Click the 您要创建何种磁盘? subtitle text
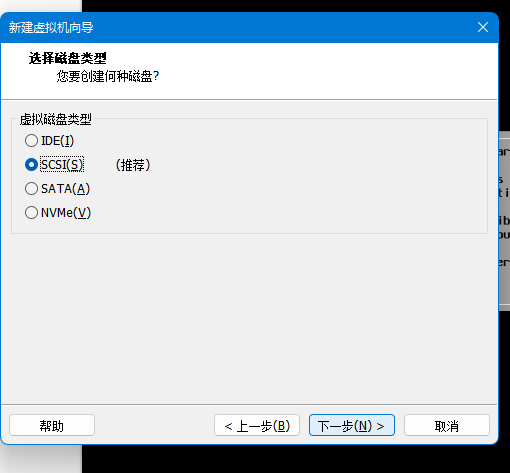Screen dimensions: 510x473 click(108, 76)
